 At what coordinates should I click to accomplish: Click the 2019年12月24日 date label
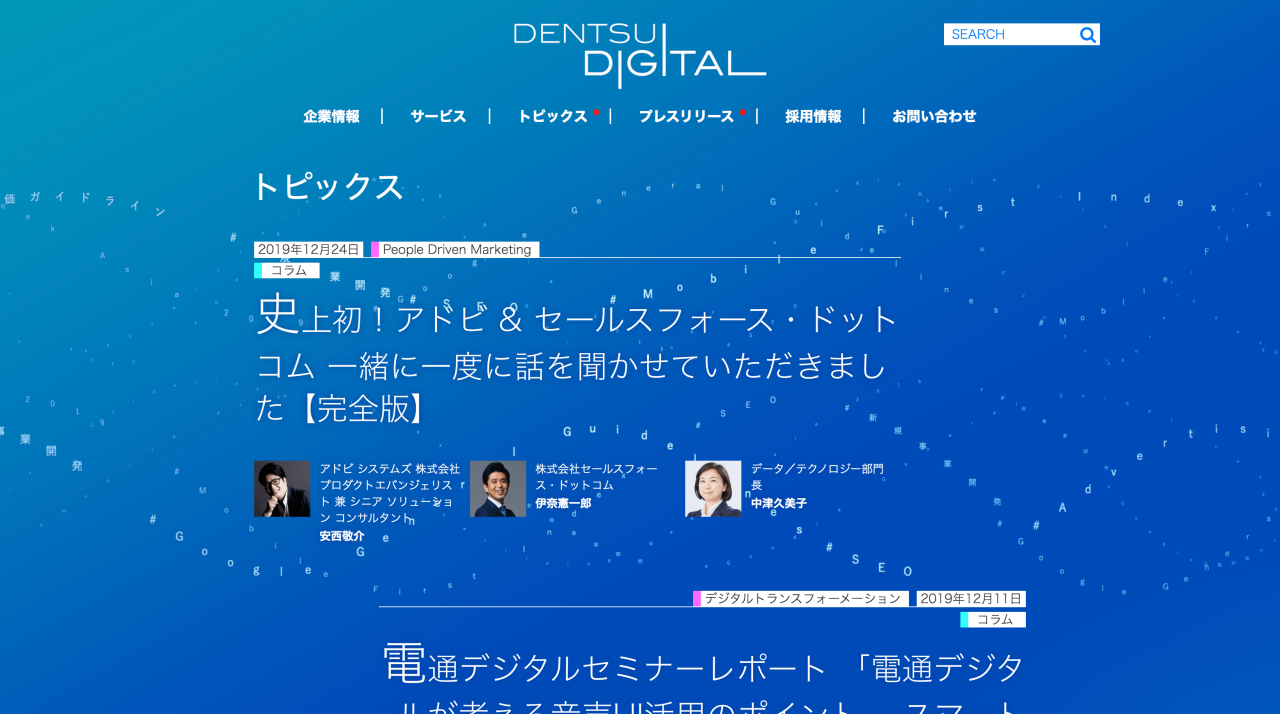pos(308,250)
